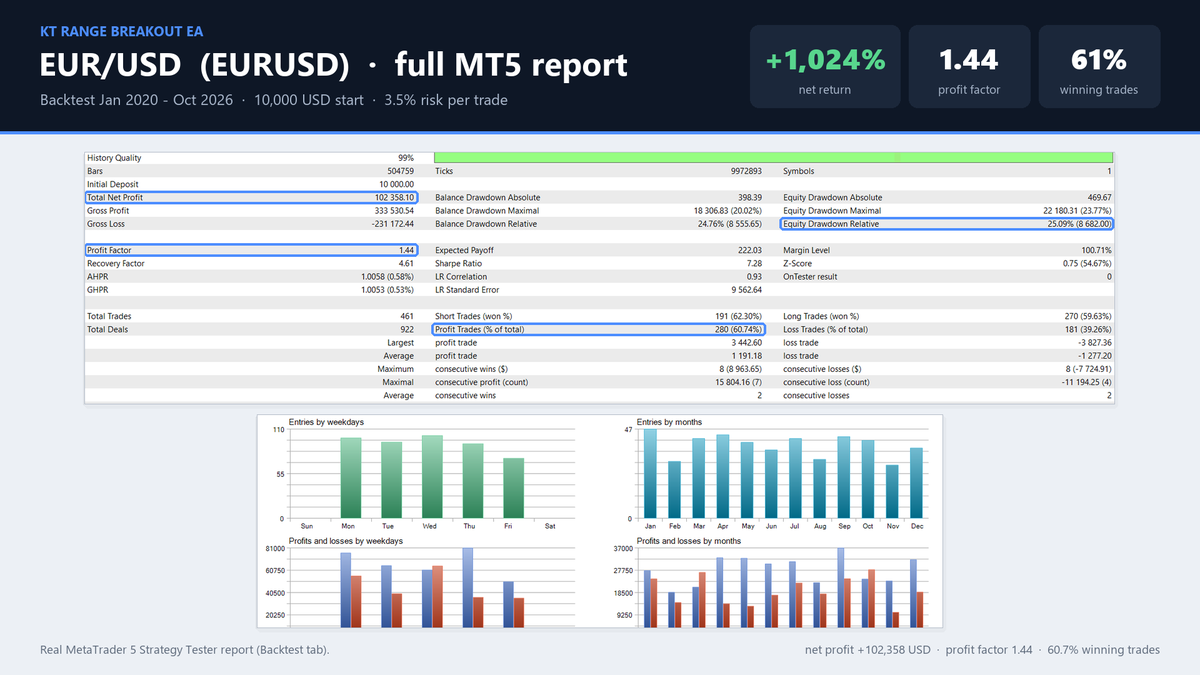The height and width of the screenshot is (675, 1200).
Task: Click the Profits and losses by months title
Action: 689,540
